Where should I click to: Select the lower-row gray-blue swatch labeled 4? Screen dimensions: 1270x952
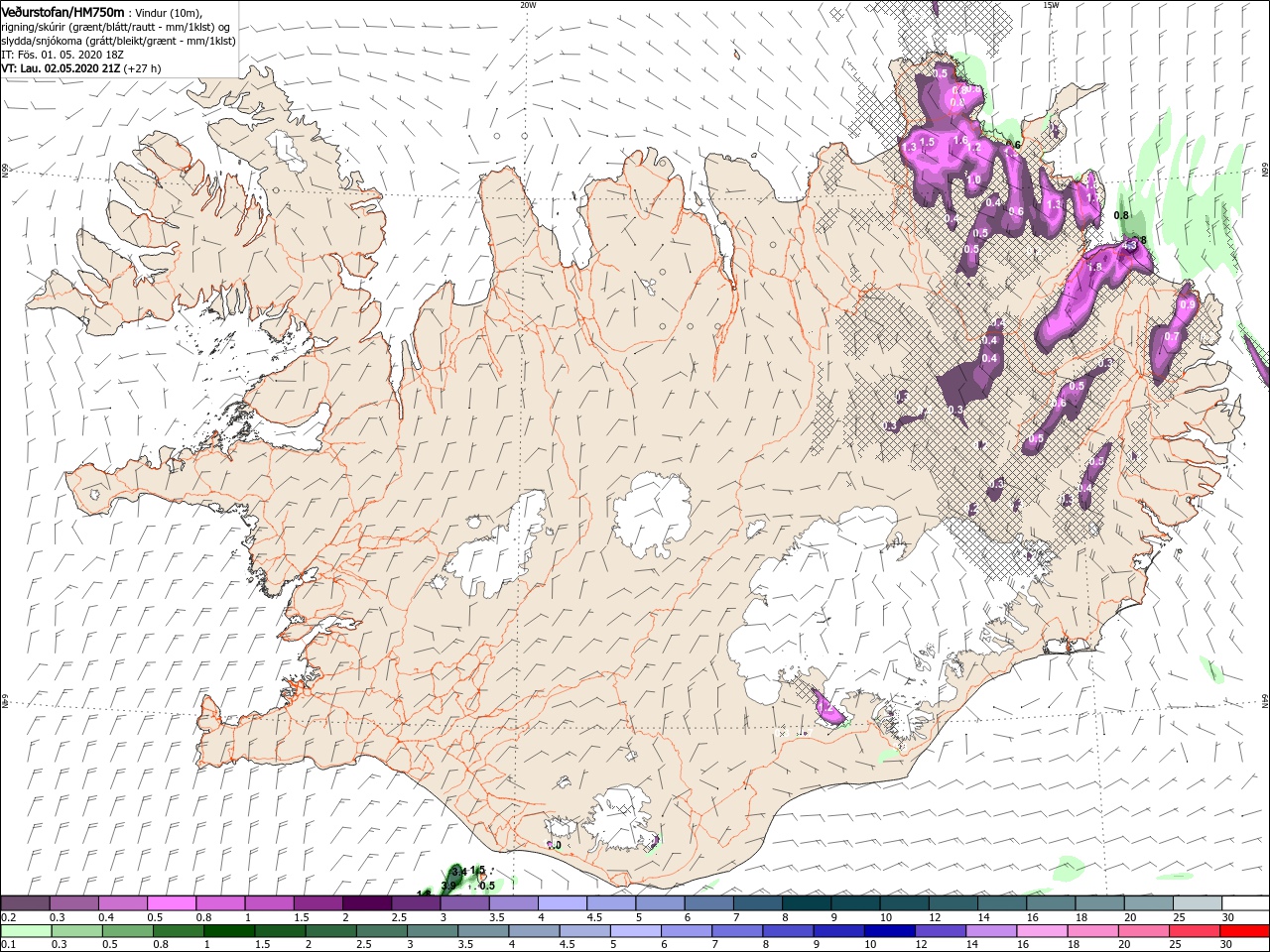click(x=533, y=931)
